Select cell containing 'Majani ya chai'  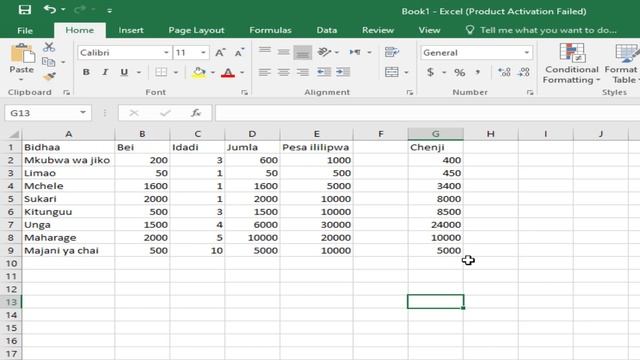click(x=68, y=250)
